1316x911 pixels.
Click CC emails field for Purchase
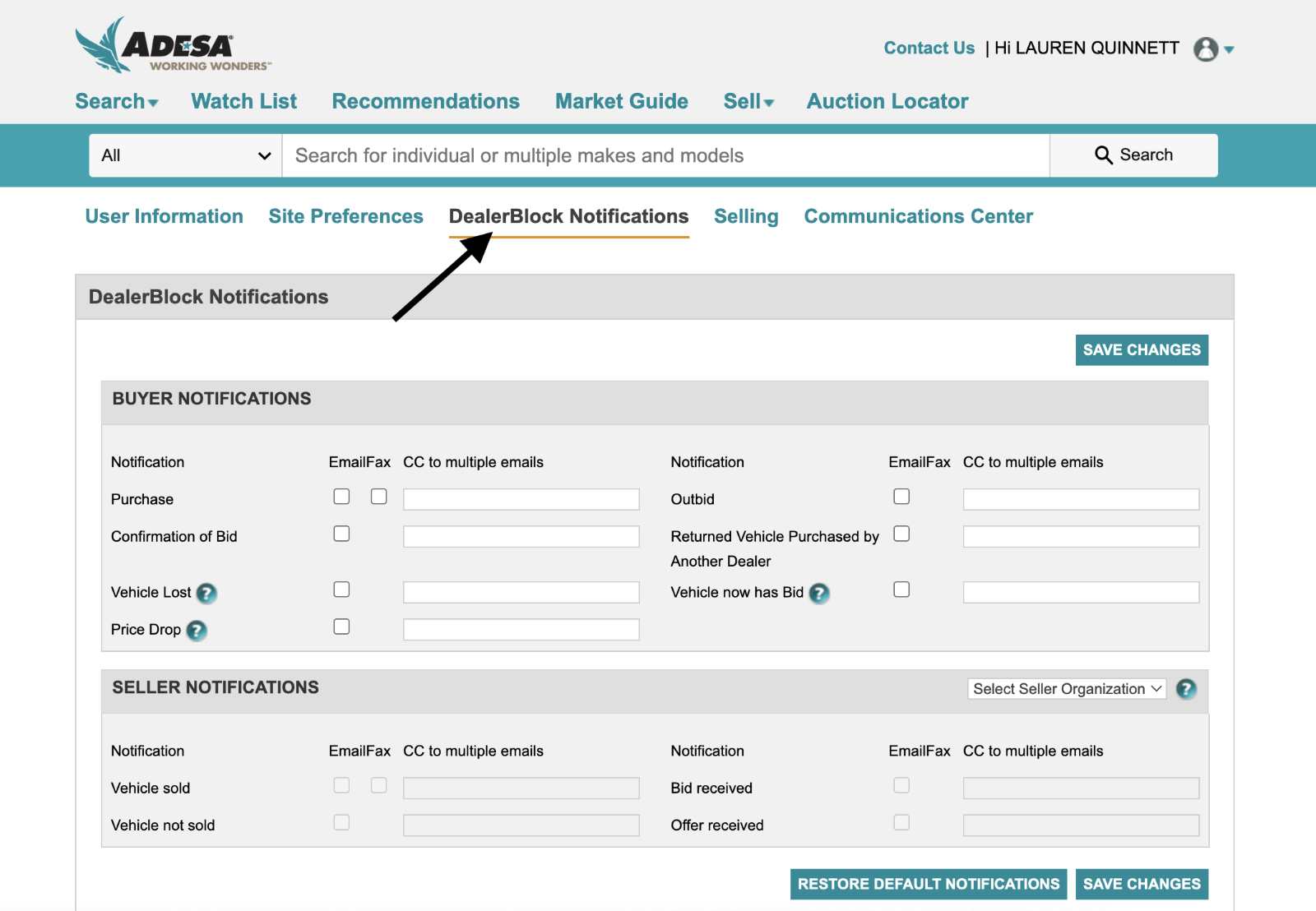point(521,499)
